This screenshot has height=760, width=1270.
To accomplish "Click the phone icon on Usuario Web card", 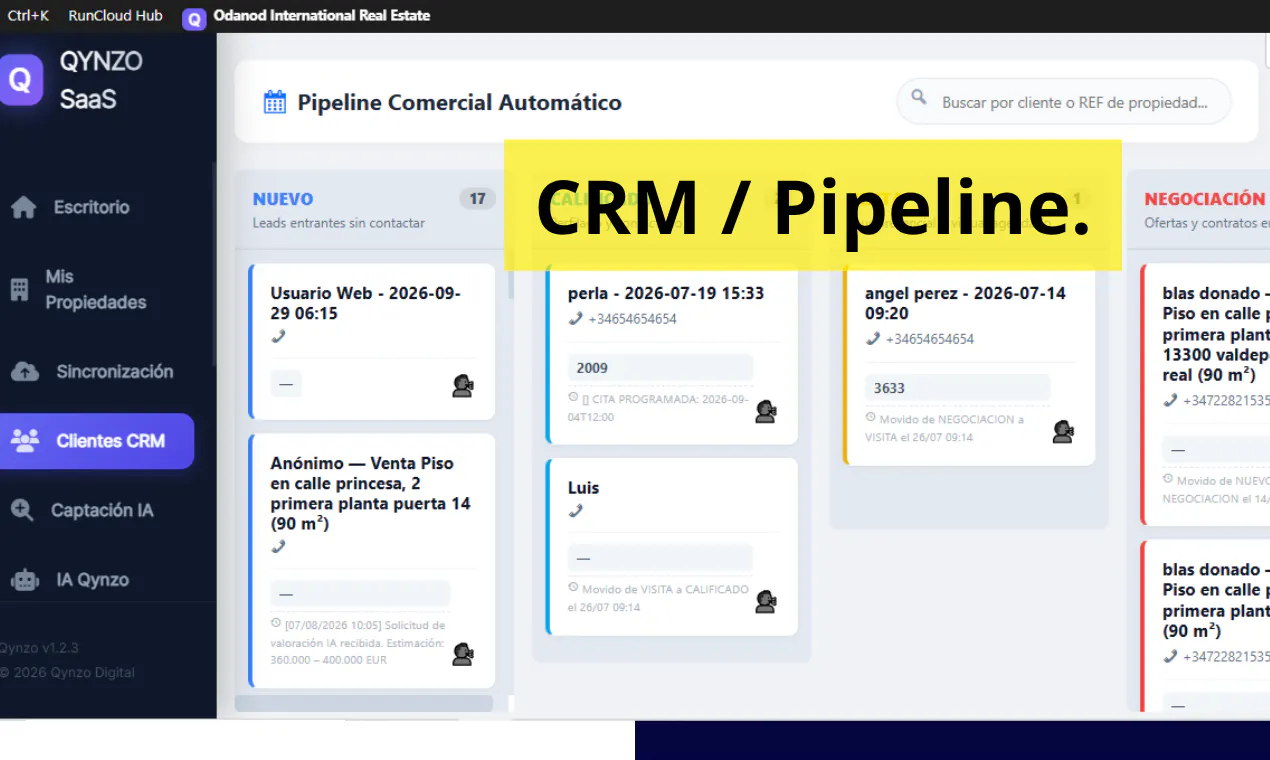I will pos(278,337).
